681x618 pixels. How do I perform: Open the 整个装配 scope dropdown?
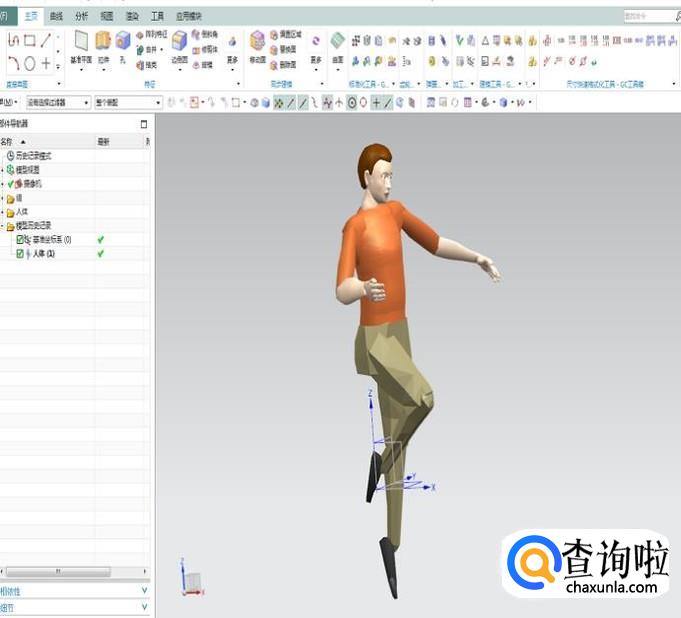pyautogui.click(x=129, y=103)
